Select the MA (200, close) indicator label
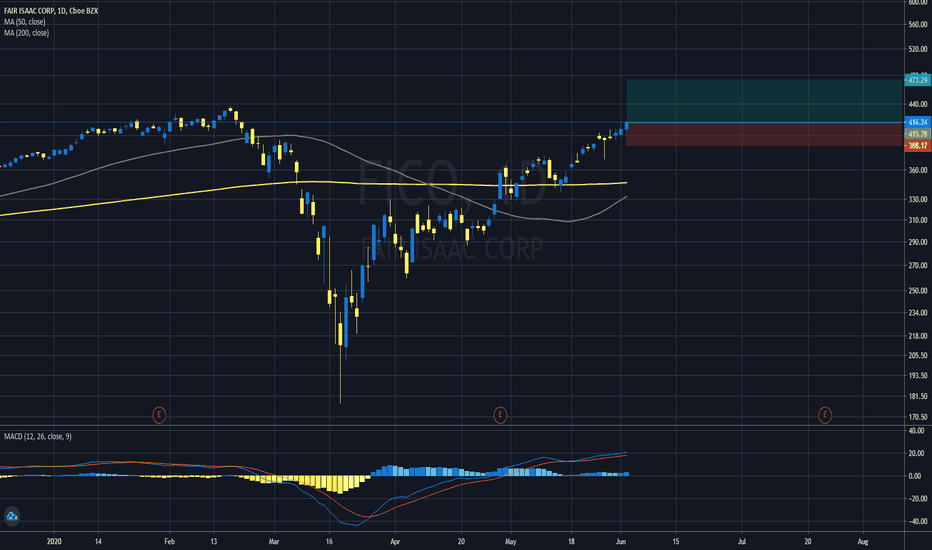Image resolution: width=932 pixels, height=550 pixels. (x=26, y=33)
